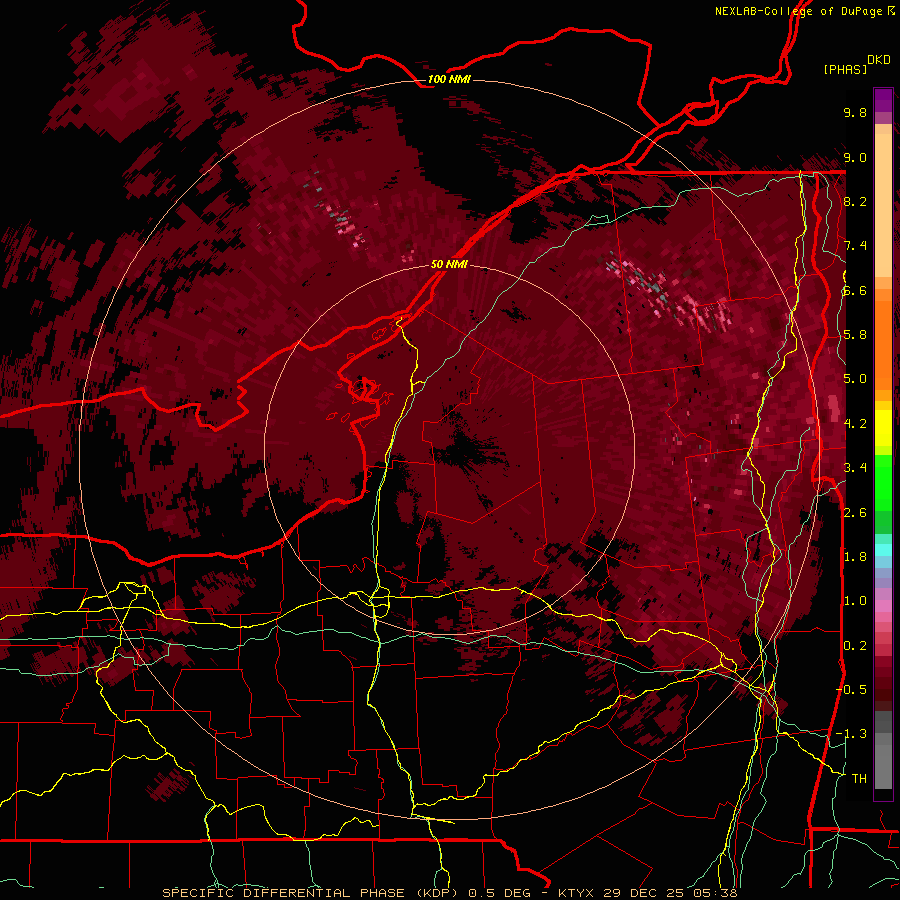Viewport: 900px width, 900px height.
Task: Click the [PHAS] legend header
Action: click(x=845, y=69)
